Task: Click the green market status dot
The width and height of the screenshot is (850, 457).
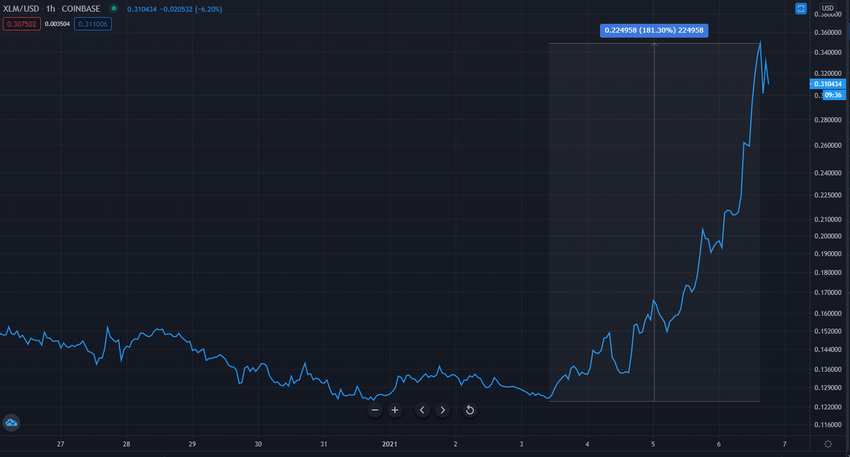Action: click(114, 9)
